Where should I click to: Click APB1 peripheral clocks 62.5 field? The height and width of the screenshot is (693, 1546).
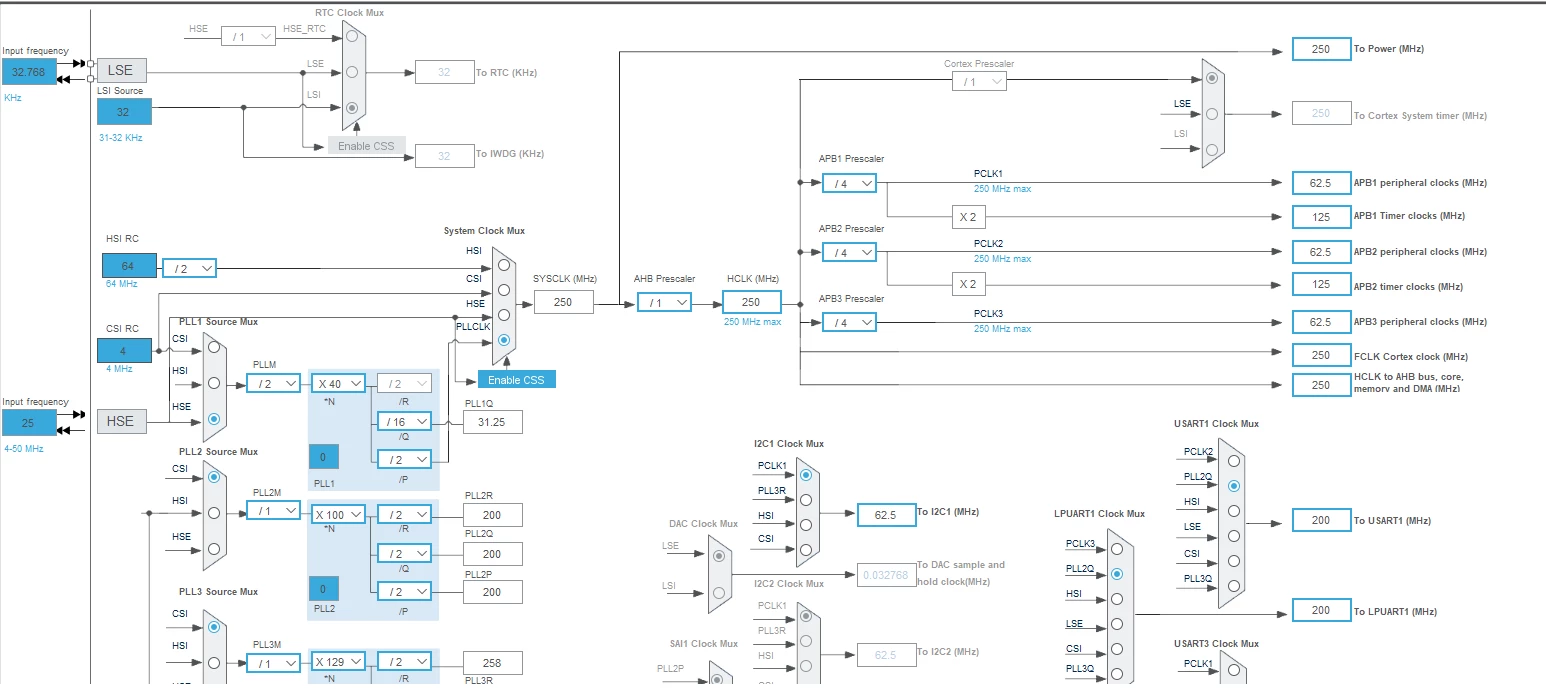click(x=1321, y=183)
